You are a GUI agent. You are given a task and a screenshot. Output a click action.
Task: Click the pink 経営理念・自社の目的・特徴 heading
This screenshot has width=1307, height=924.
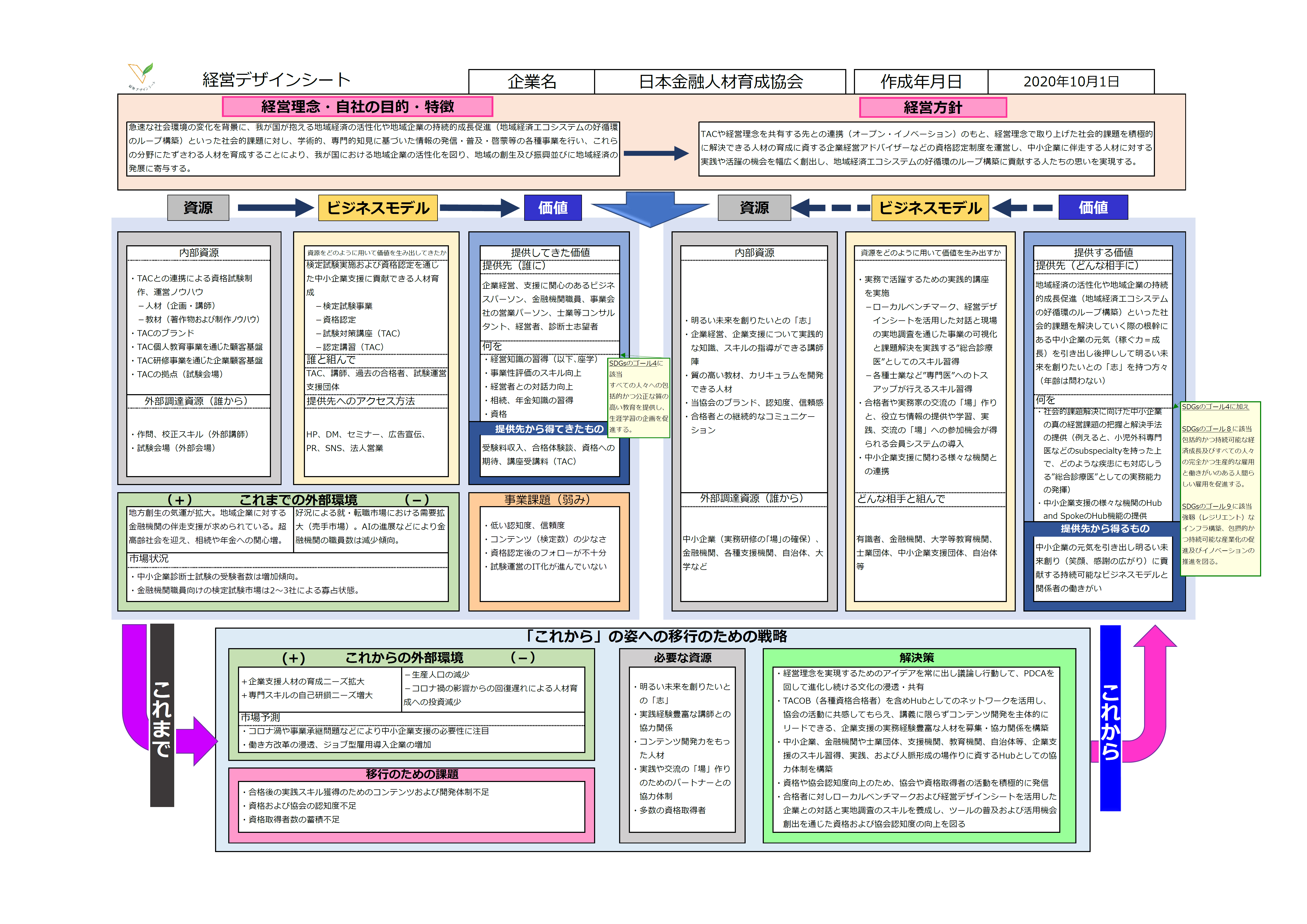point(357,106)
